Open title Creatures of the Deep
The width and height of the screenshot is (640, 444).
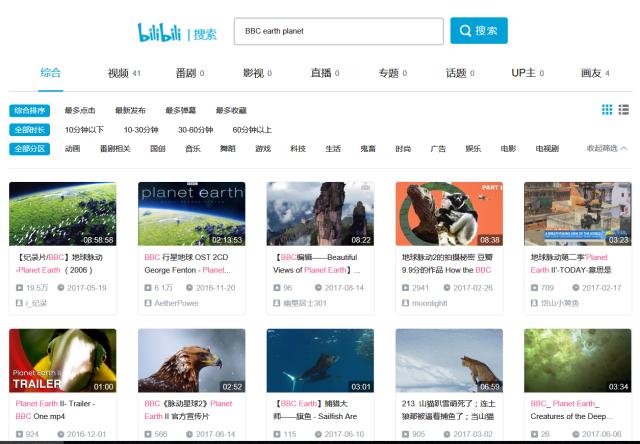coord(571,410)
